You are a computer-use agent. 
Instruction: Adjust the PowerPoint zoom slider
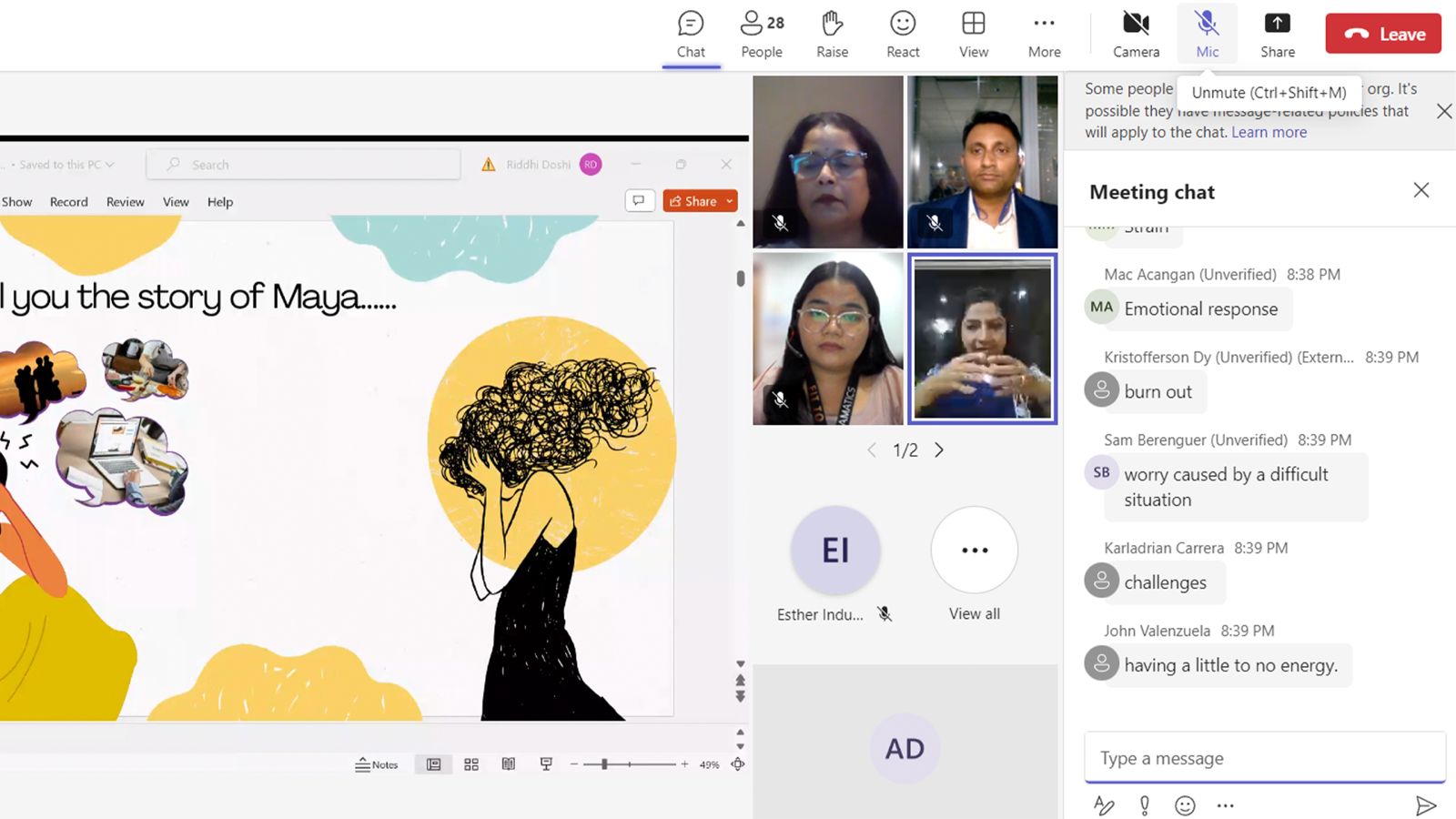click(x=604, y=764)
